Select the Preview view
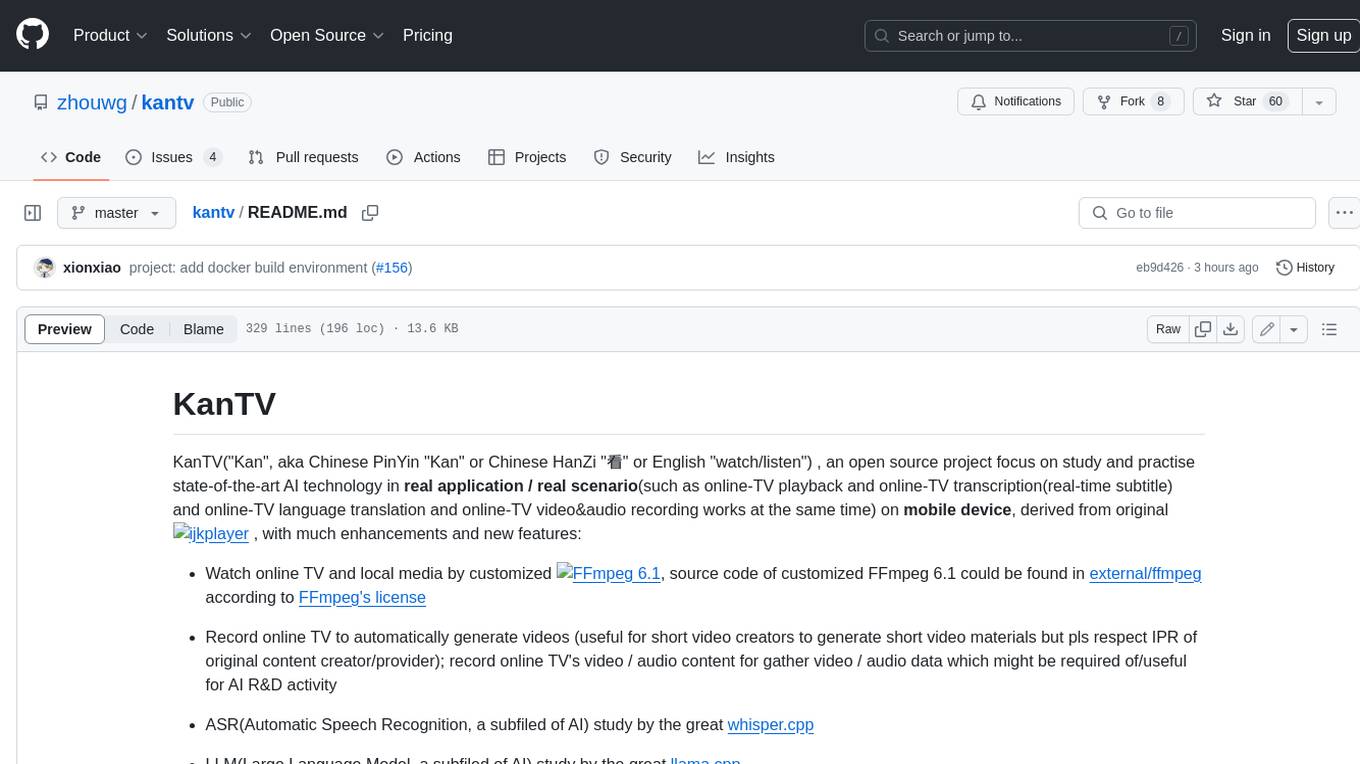 [65, 329]
